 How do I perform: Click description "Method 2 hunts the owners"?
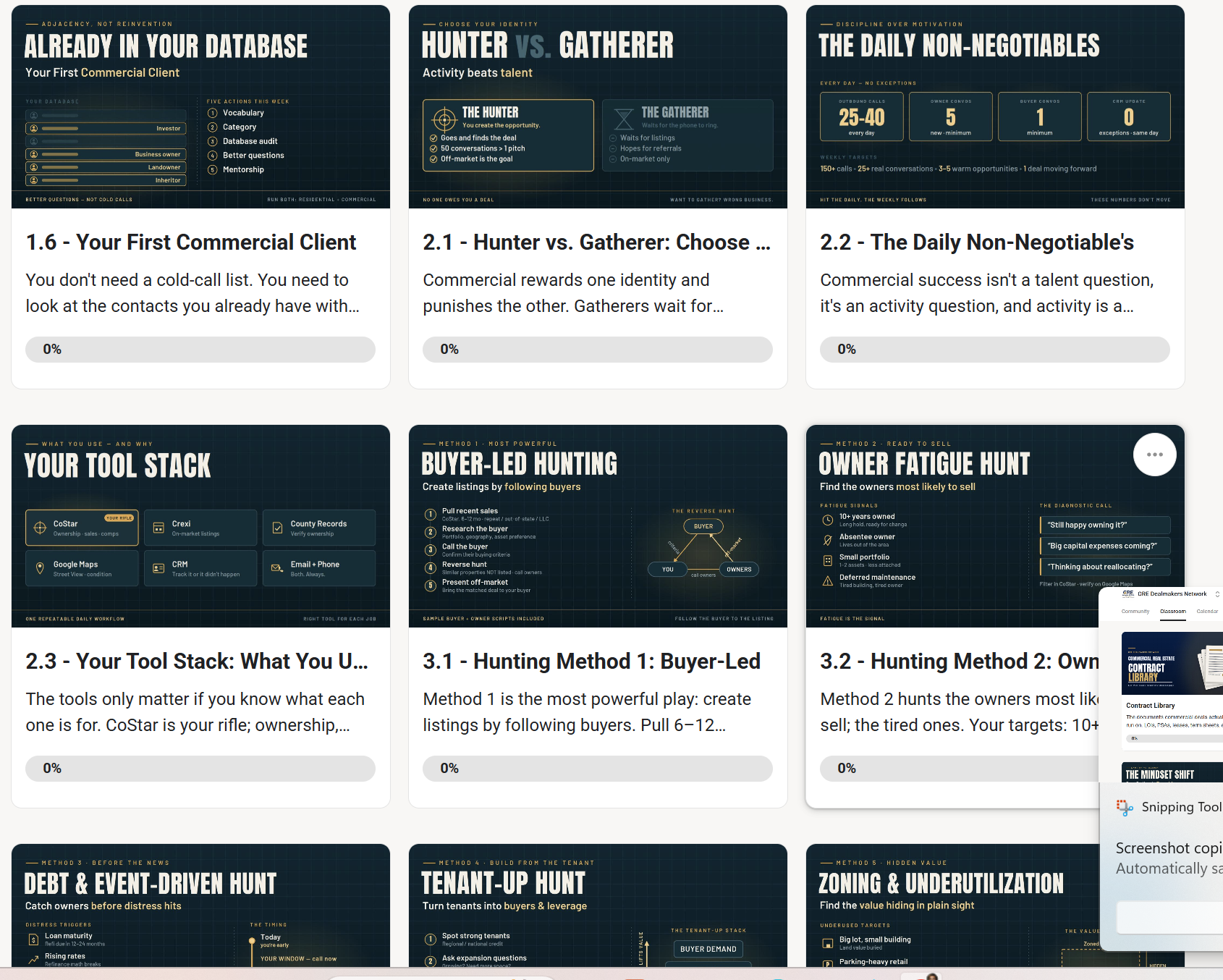pos(960,712)
